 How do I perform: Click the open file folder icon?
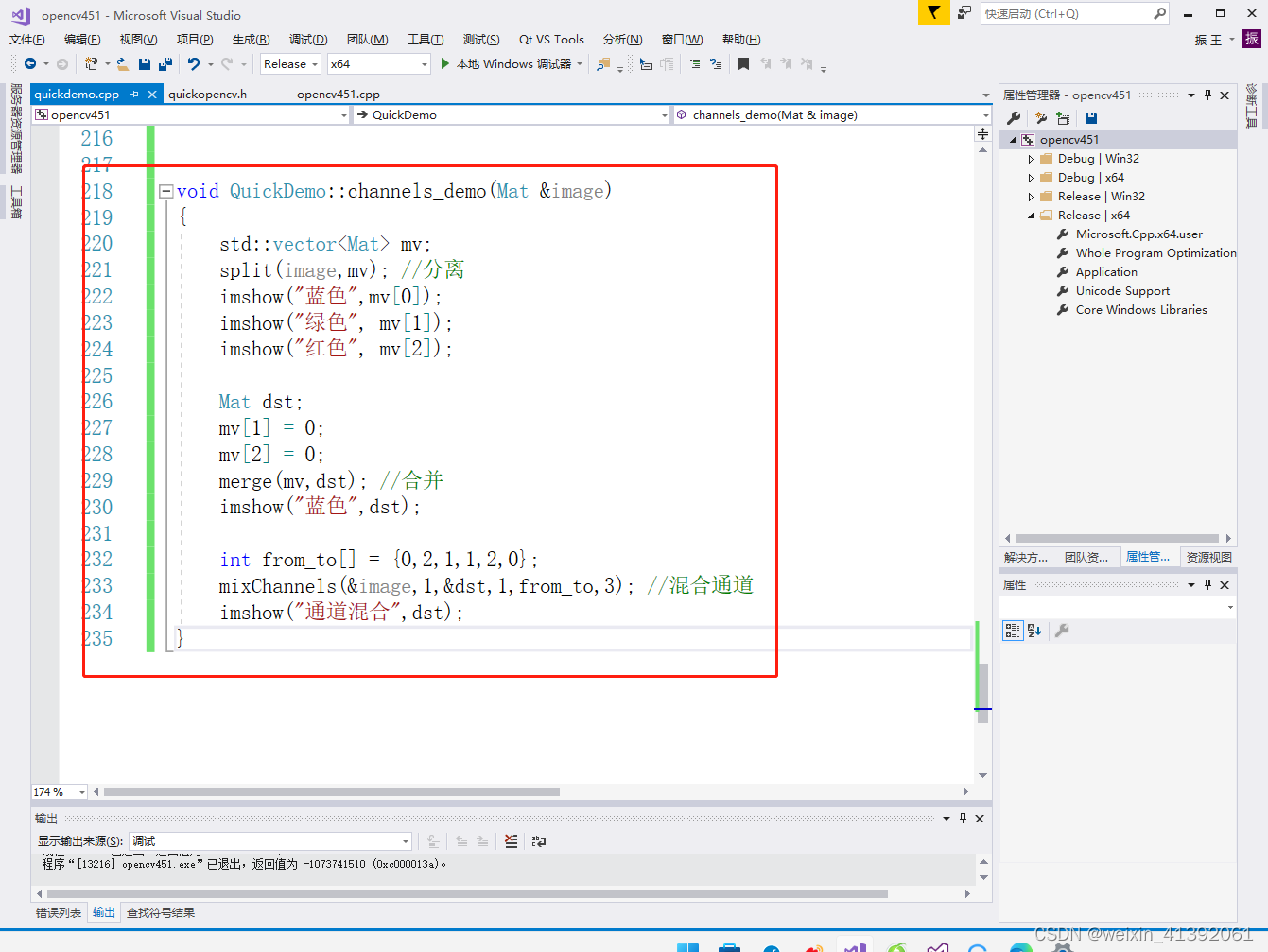123,63
